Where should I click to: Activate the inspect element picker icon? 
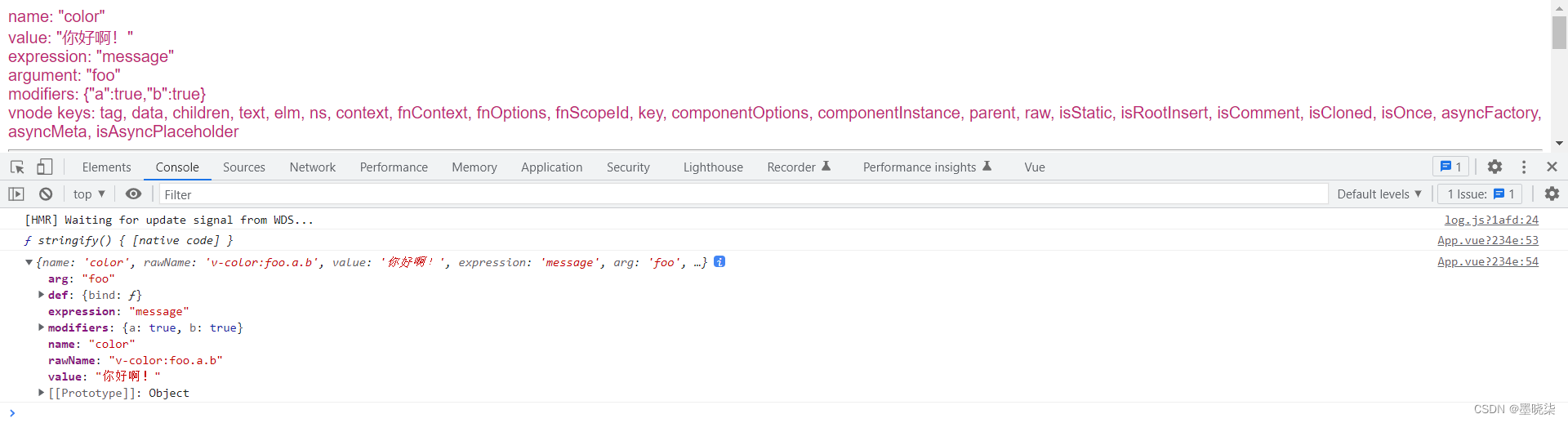pyautogui.click(x=17, y=167)
